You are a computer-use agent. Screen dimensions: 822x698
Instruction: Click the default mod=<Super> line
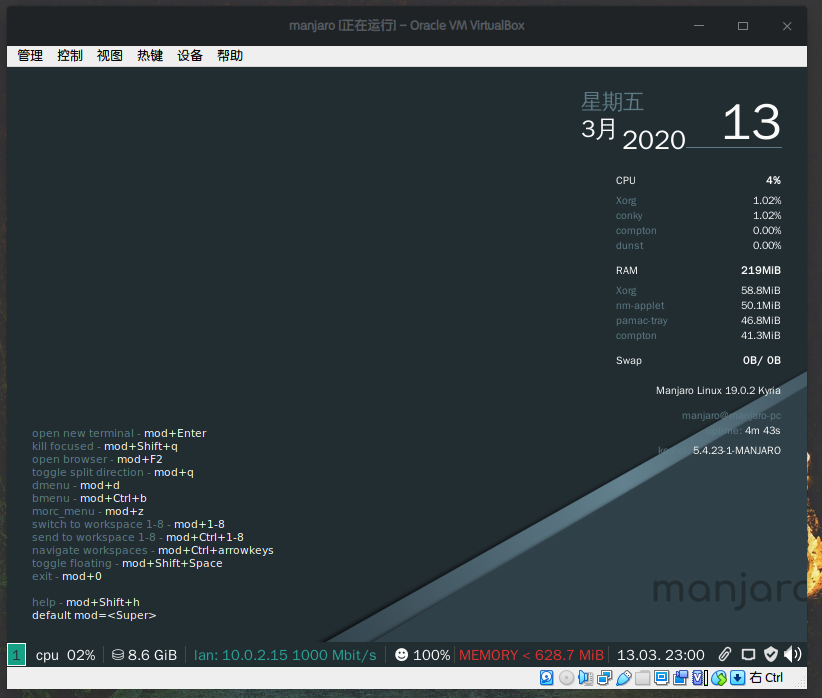(94, 615)
